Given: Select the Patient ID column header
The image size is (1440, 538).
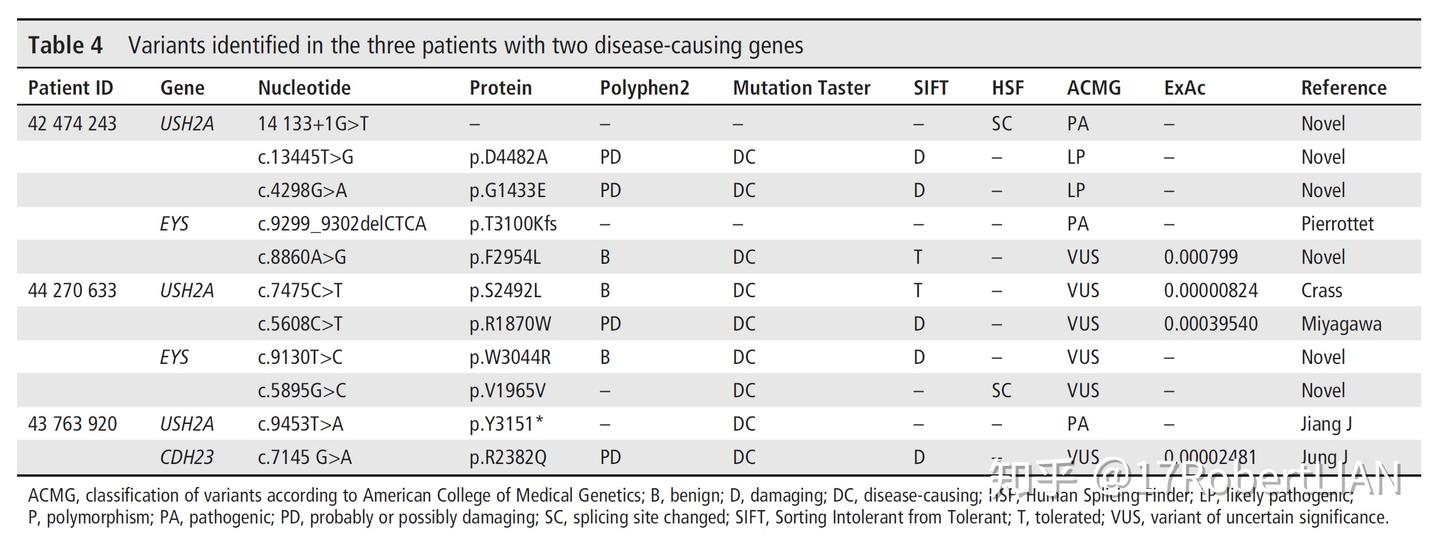Looking at the screenshot, I should click(x=71, y=88).
